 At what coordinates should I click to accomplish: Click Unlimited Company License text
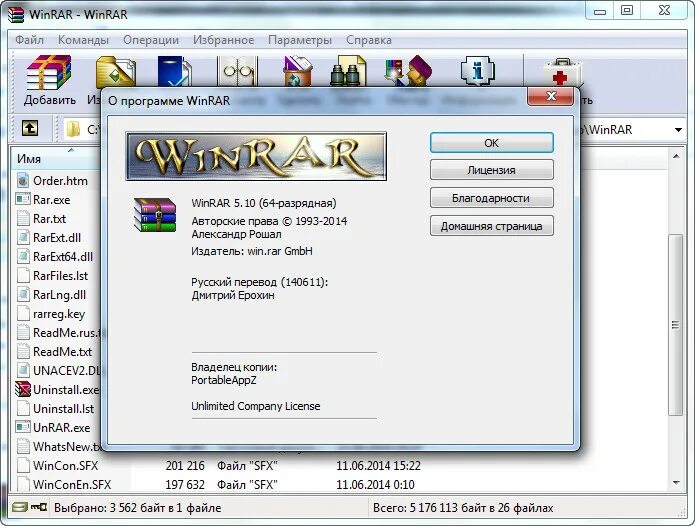click(x=256, y=406)
